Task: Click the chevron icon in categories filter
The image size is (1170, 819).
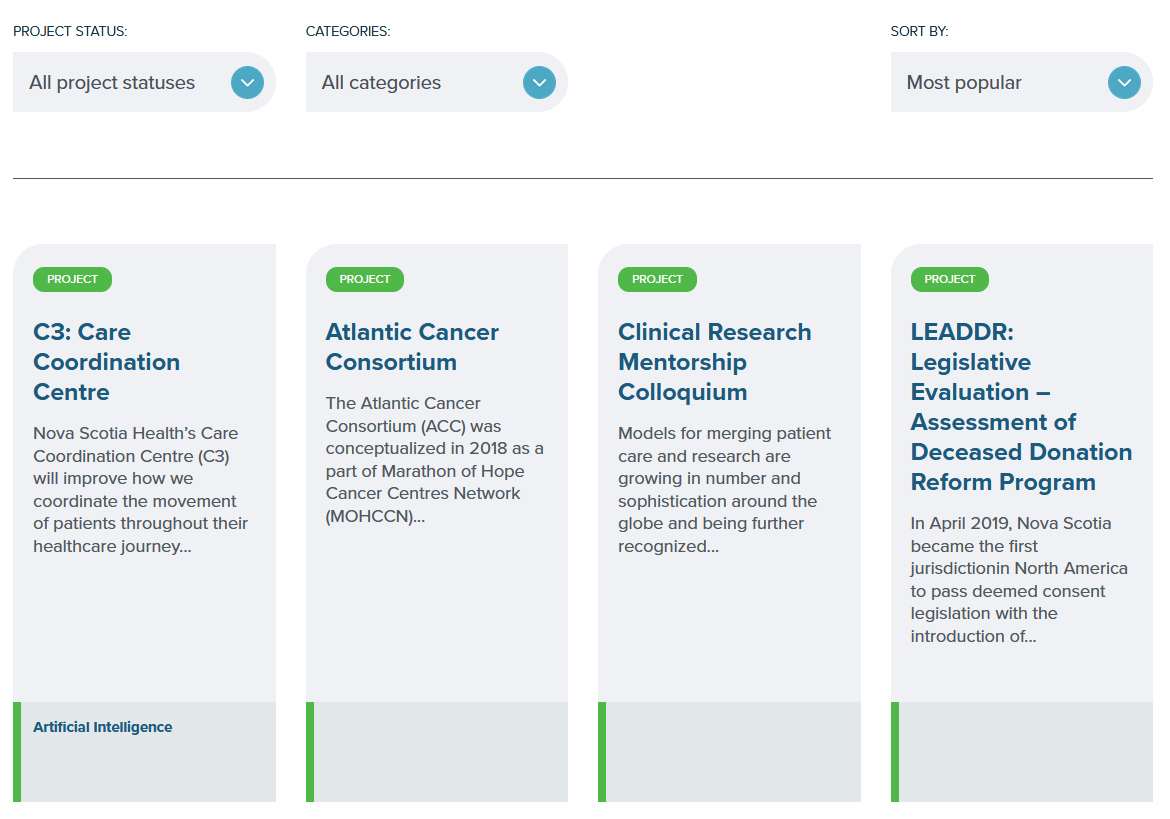Action: 539,82
